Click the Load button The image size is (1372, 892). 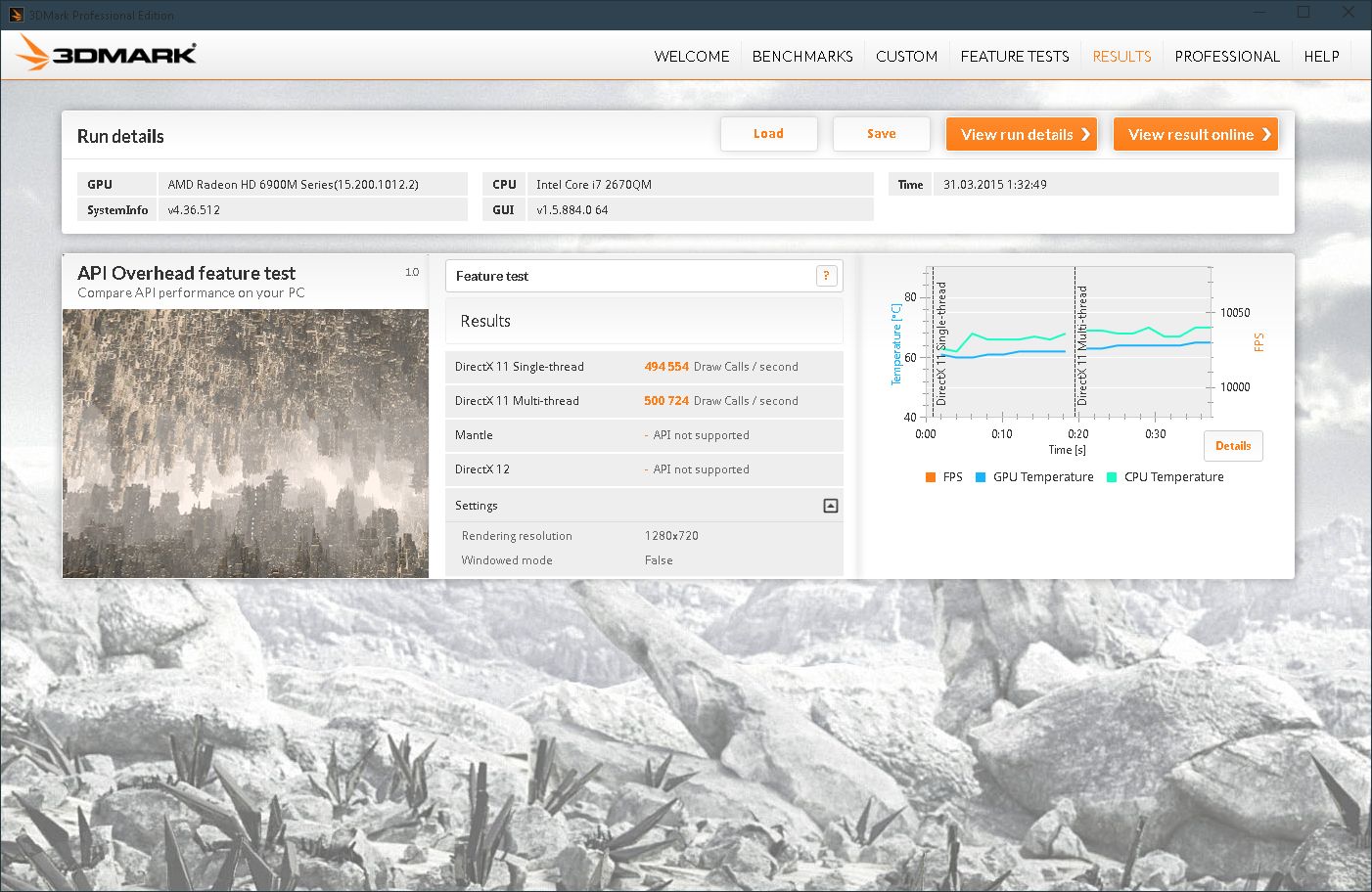point(768,134)
